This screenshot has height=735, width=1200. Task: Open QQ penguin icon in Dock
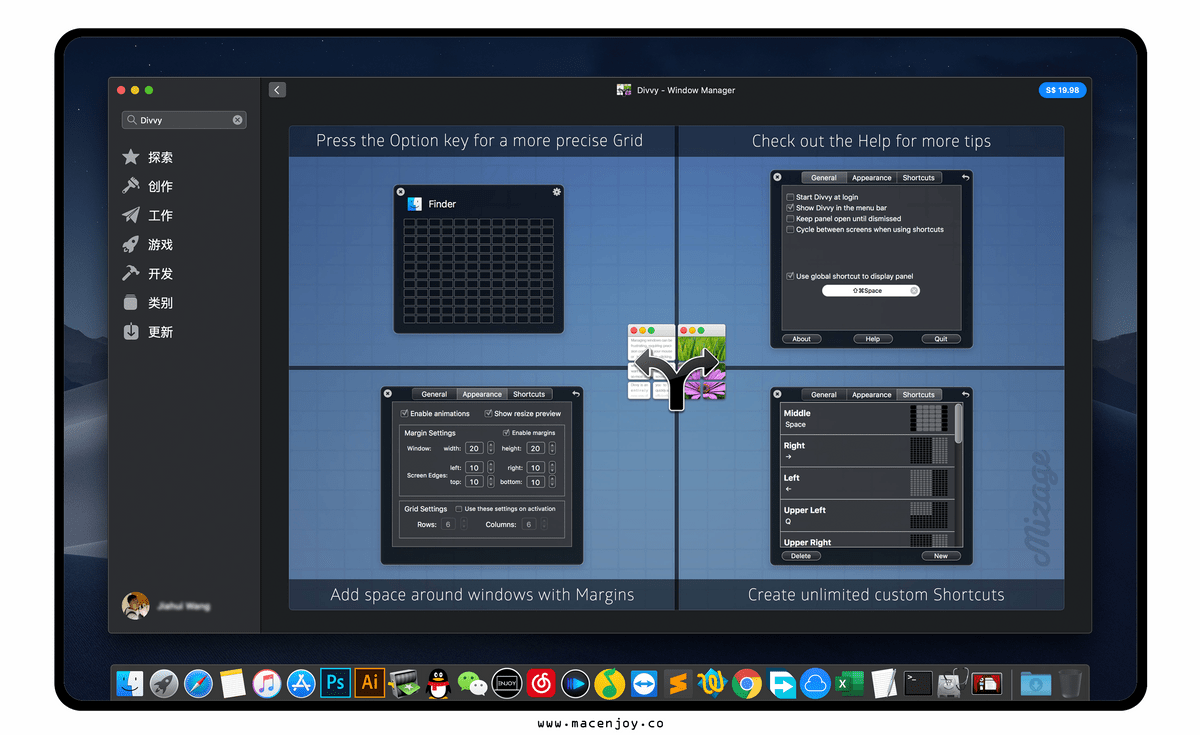(437, 683)
